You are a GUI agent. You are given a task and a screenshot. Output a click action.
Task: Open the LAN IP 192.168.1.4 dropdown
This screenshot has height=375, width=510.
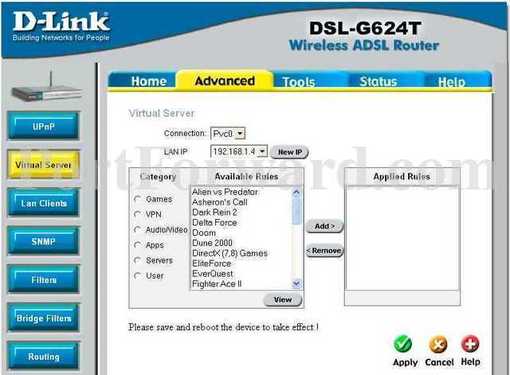[239, 152]
